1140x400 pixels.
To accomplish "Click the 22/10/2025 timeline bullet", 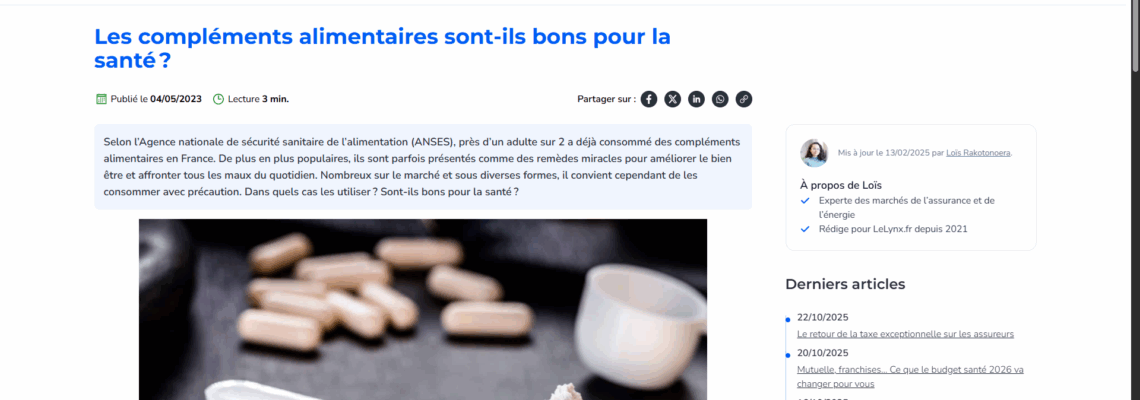I will coord(787,319).
